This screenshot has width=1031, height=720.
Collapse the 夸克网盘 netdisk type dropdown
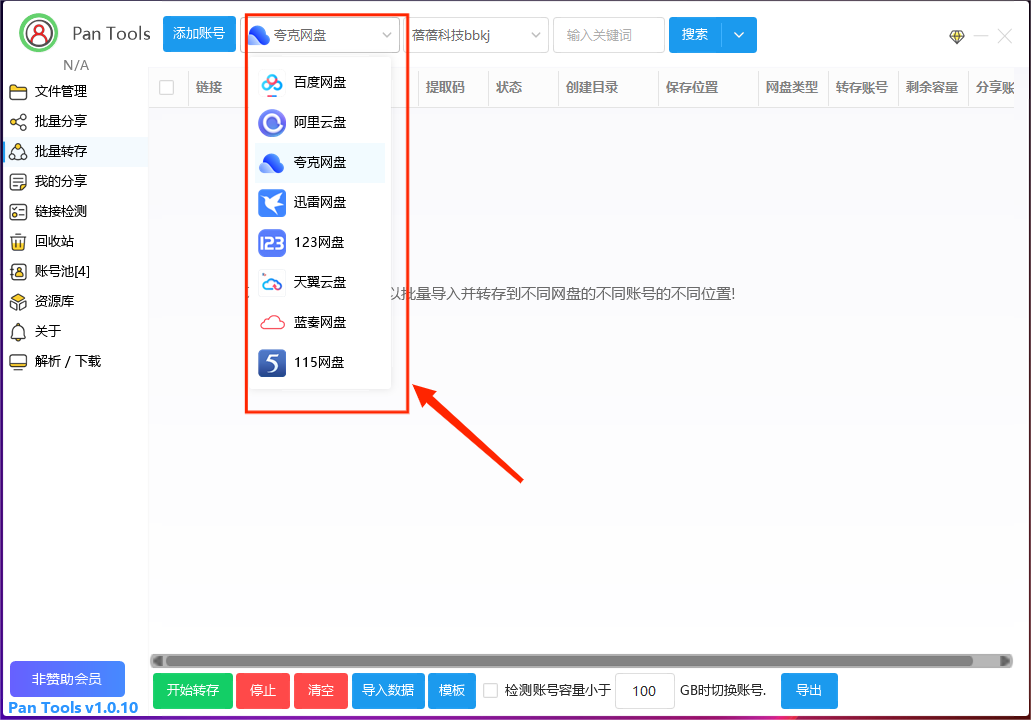click(320, 35)
